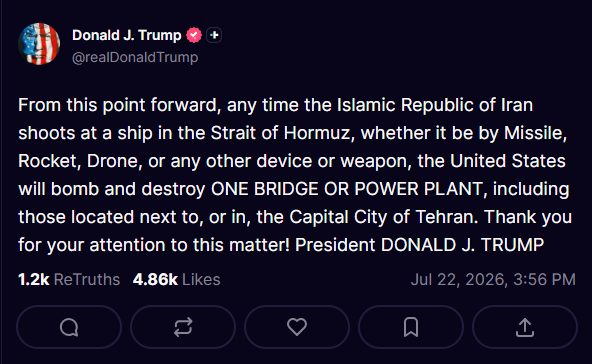
Task: Open the flag-painted profile avatar
Action: [x=39, y=44]
